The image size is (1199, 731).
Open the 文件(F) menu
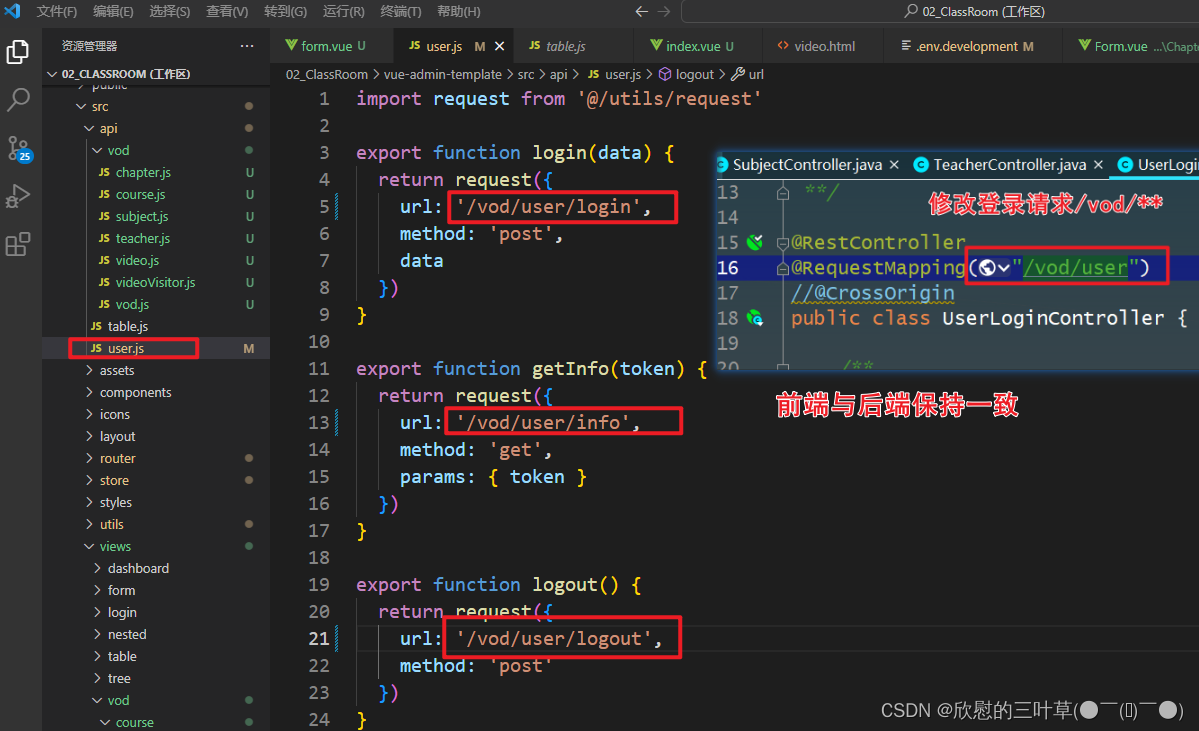click(56, 11)
